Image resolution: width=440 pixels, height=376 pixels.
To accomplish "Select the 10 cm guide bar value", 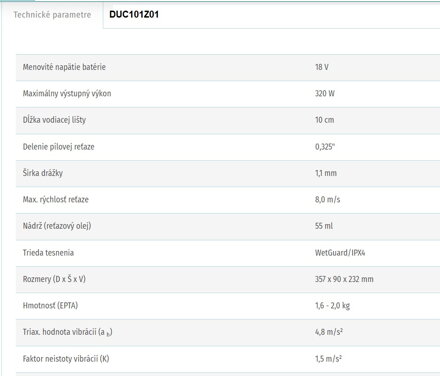I will 324,120.
